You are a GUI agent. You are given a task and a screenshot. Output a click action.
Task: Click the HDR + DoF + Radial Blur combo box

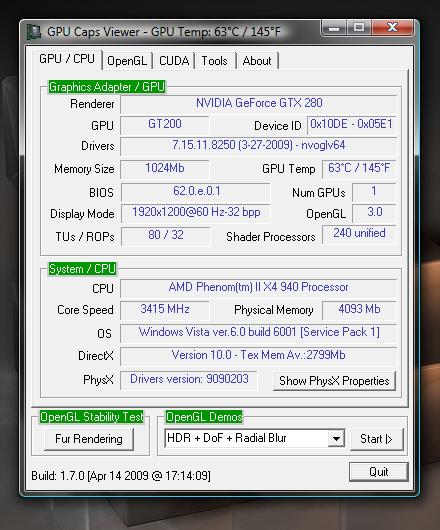(254, 438)
